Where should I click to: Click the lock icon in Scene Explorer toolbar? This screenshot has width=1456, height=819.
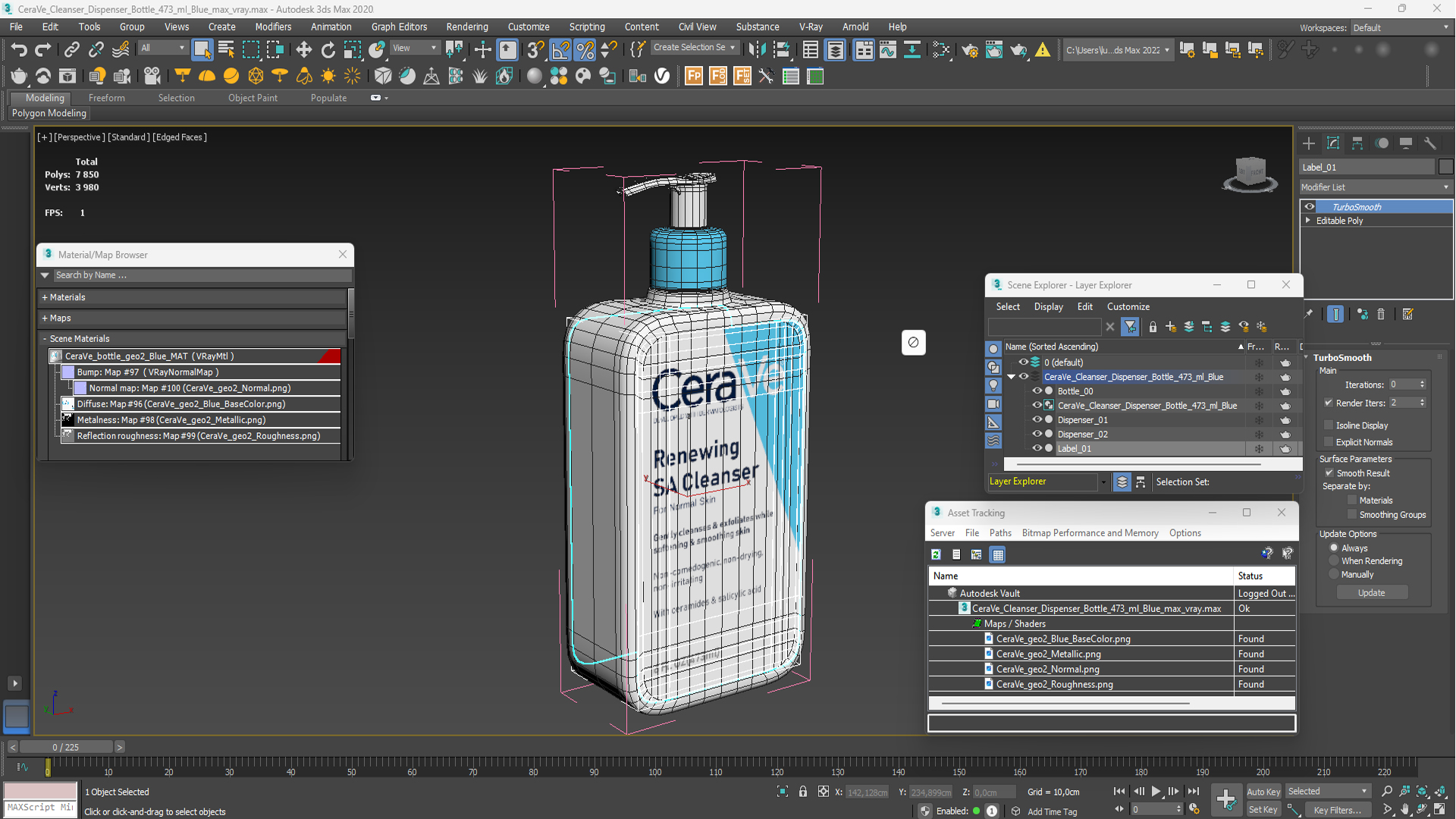click(x=1153, y=326)
